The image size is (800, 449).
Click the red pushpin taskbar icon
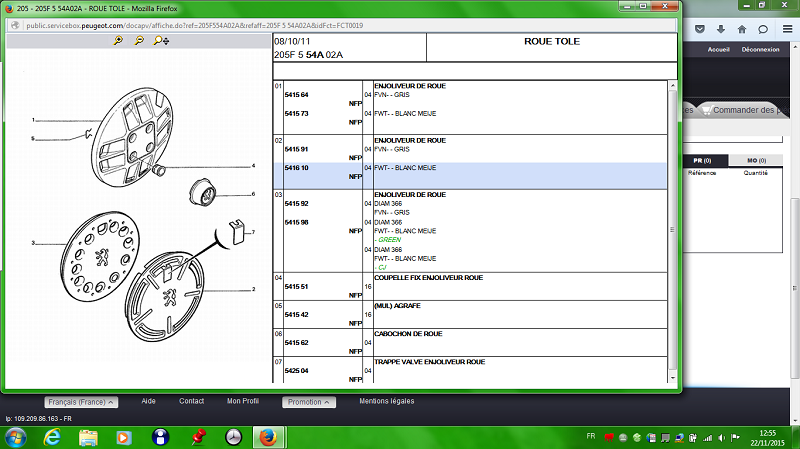click(x=198, y=437)
